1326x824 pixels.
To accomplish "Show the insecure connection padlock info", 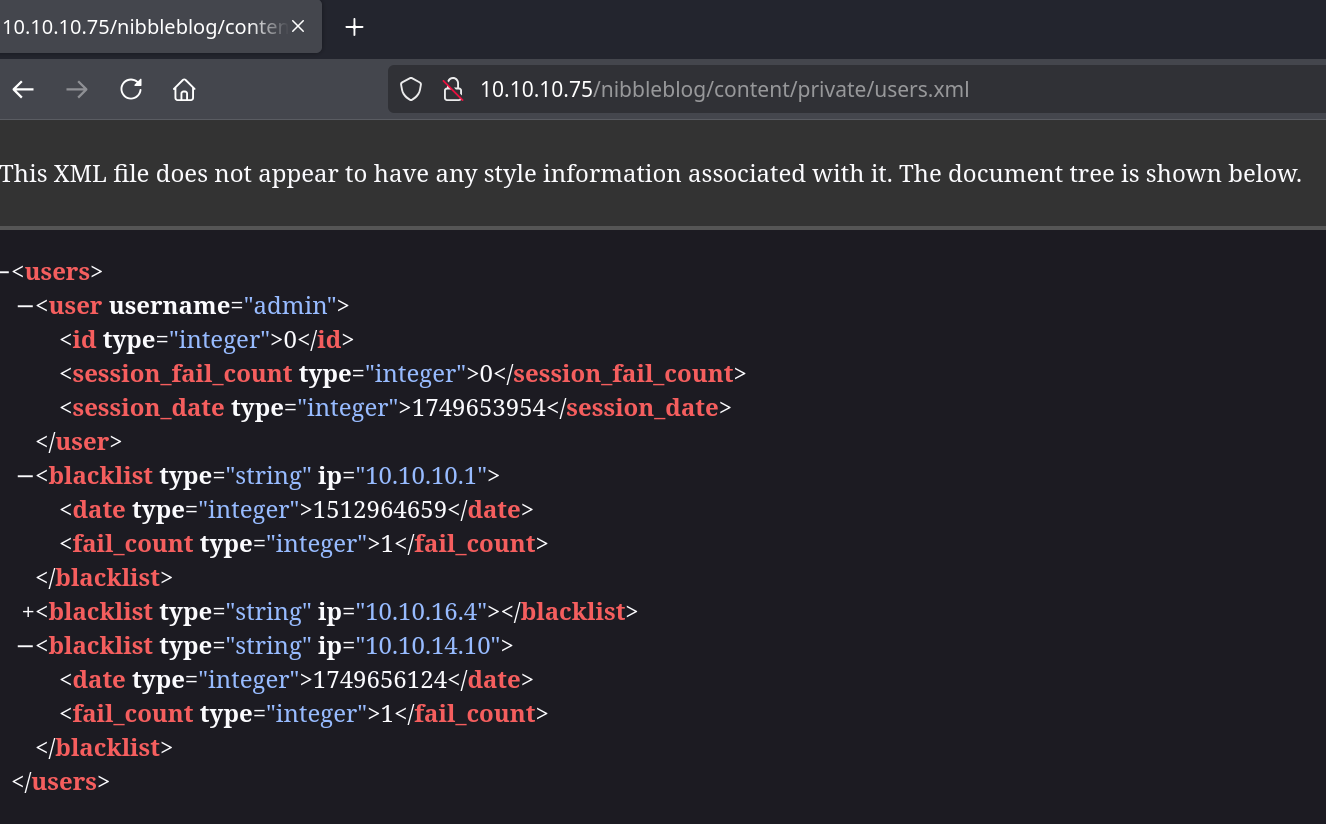I will 453,90.
